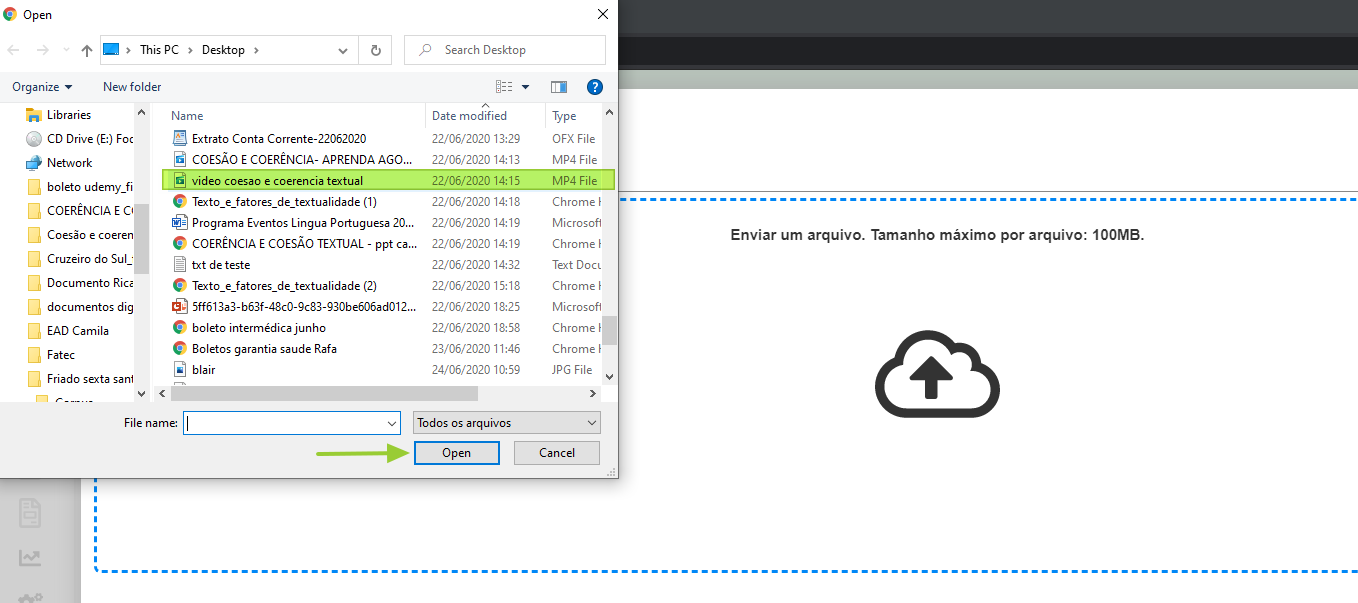Close the Open dialog window
The image size is (1358, 603).
pyautogui.click(x=602, y=14)
